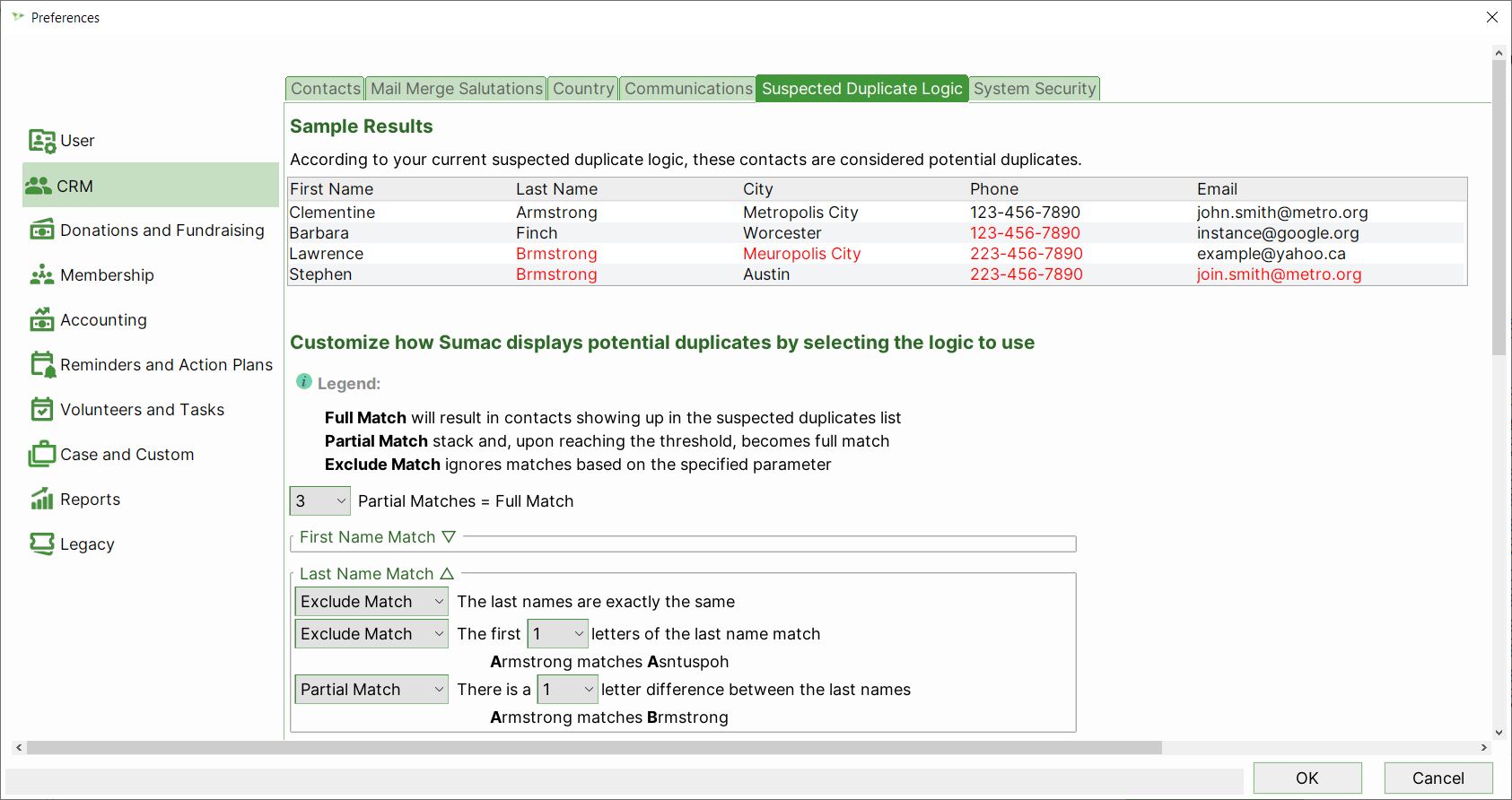Click the Reports chart icon

42,499
